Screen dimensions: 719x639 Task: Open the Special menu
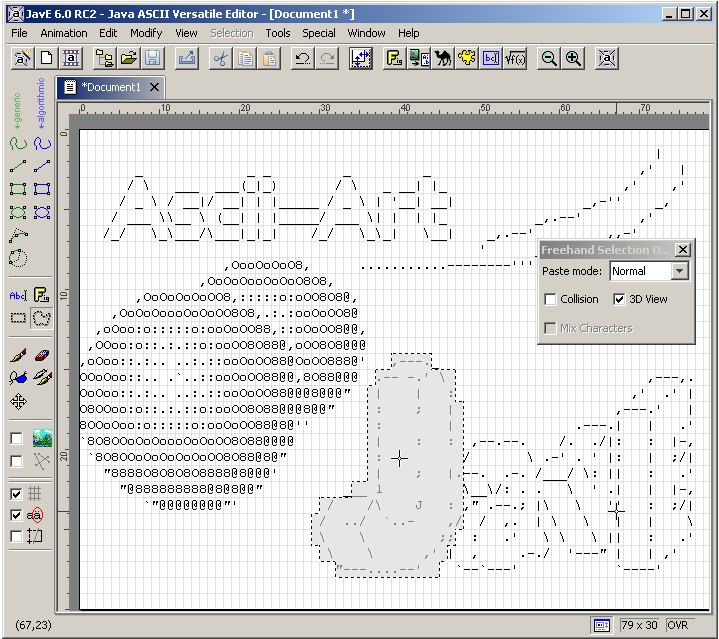[319, 33]
